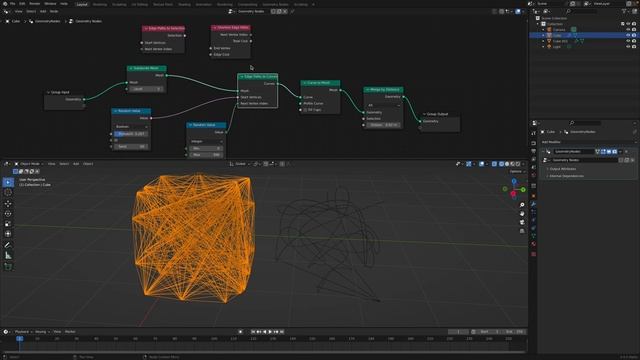
Task: Open Render properties tab icon
Action: (533, 143)
